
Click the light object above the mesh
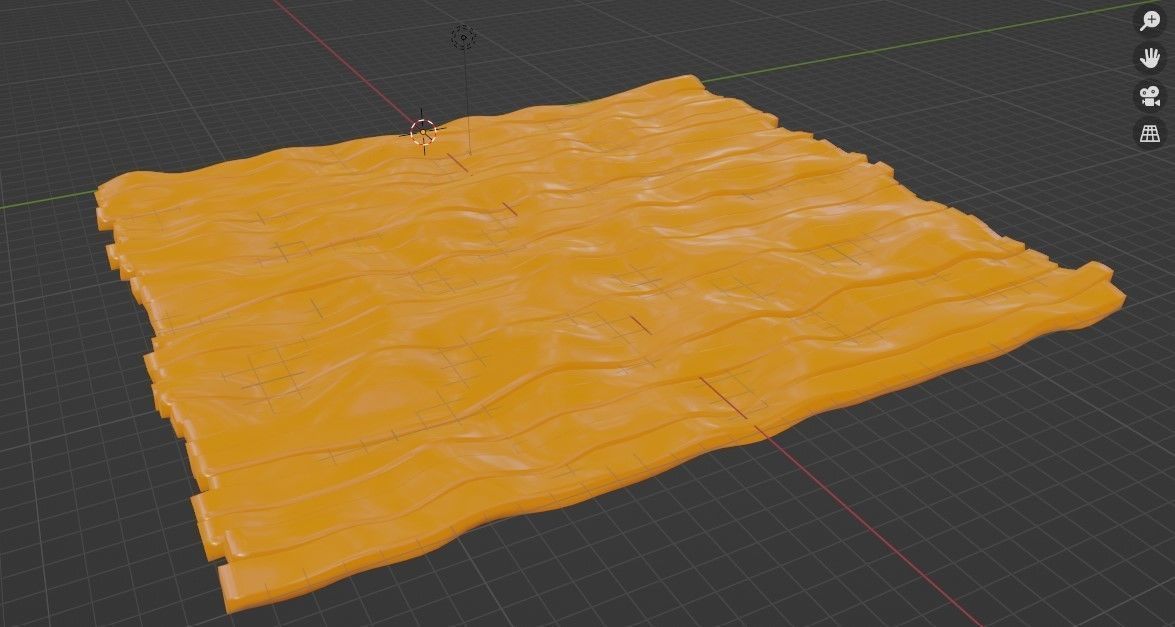[463, 37]
